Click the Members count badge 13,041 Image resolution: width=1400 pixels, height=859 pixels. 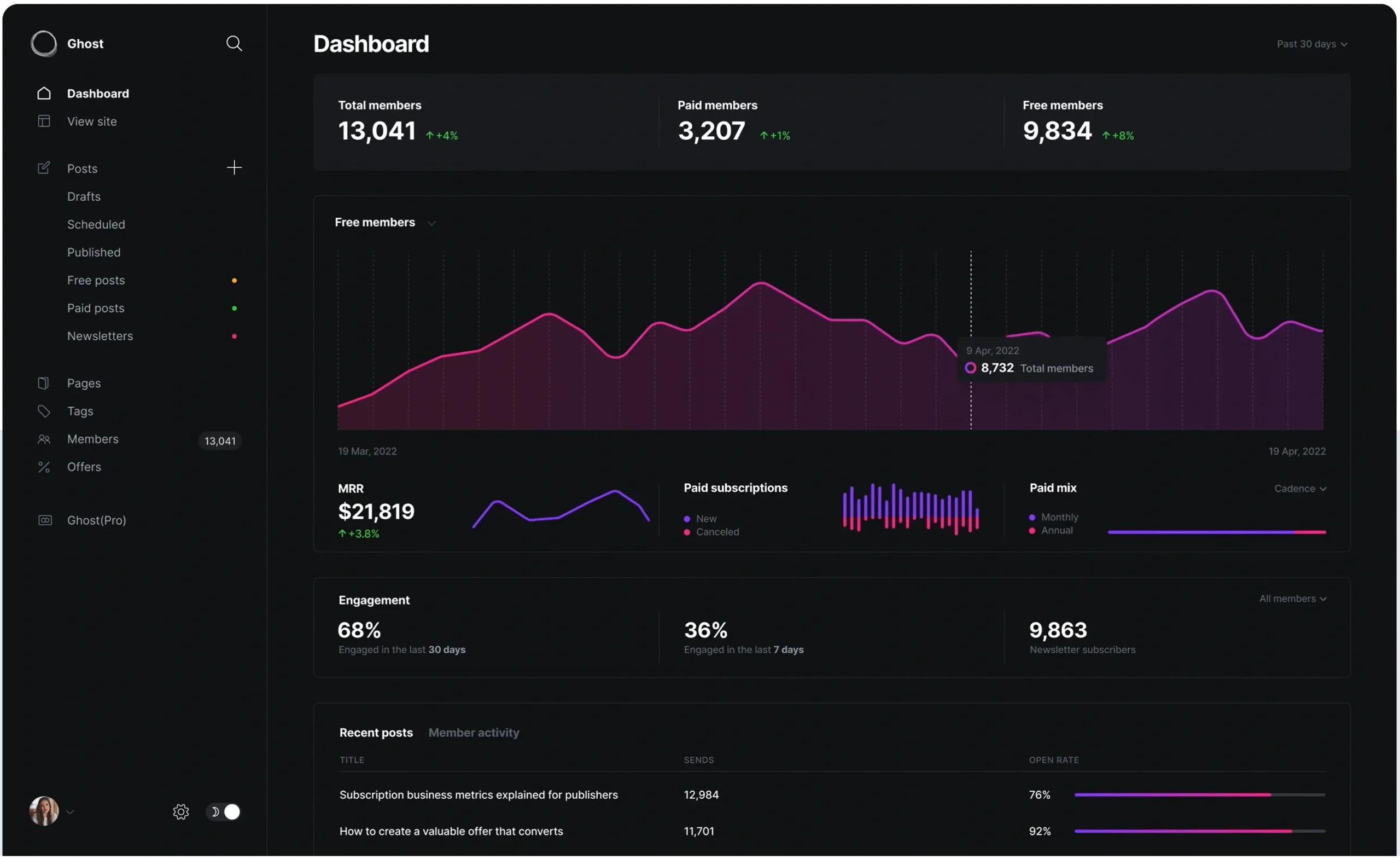220,441
